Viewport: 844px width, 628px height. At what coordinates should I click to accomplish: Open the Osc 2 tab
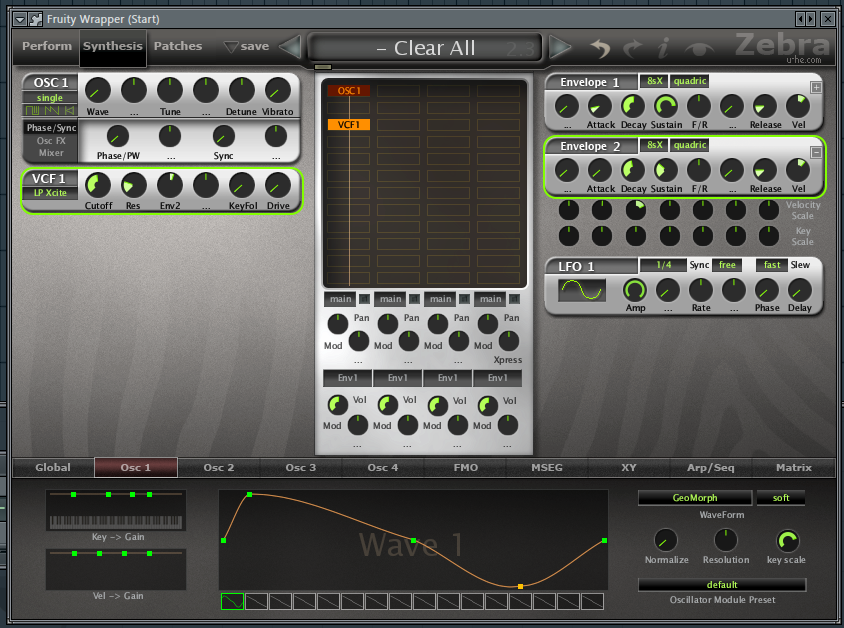click(x=219, y=468)
